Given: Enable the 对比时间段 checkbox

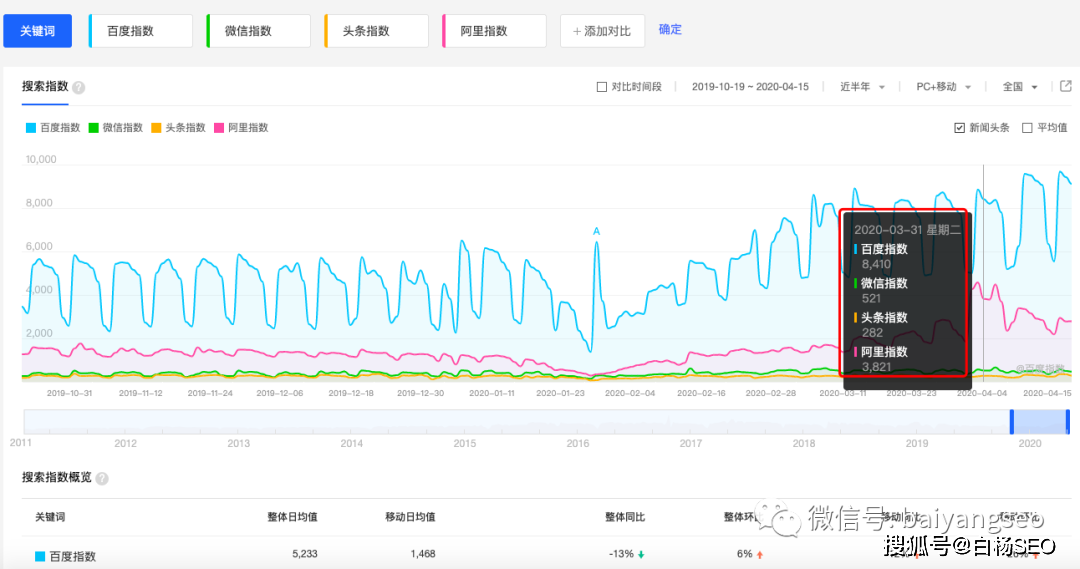Looking at the screenshot, I should coord(601,87).
